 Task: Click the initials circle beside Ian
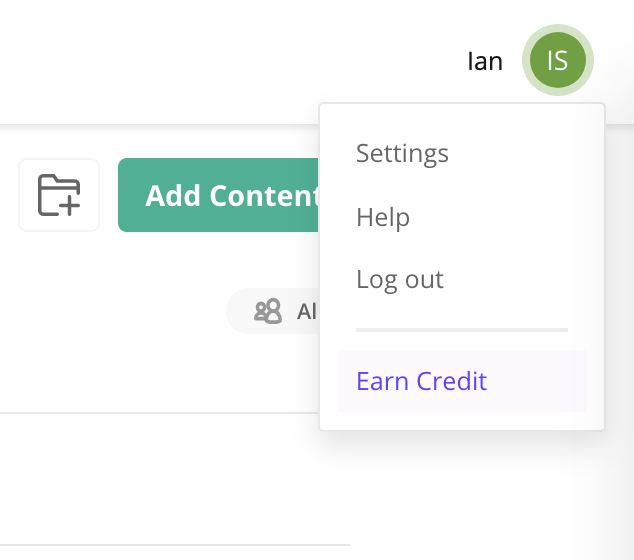(x=557, y=61)
